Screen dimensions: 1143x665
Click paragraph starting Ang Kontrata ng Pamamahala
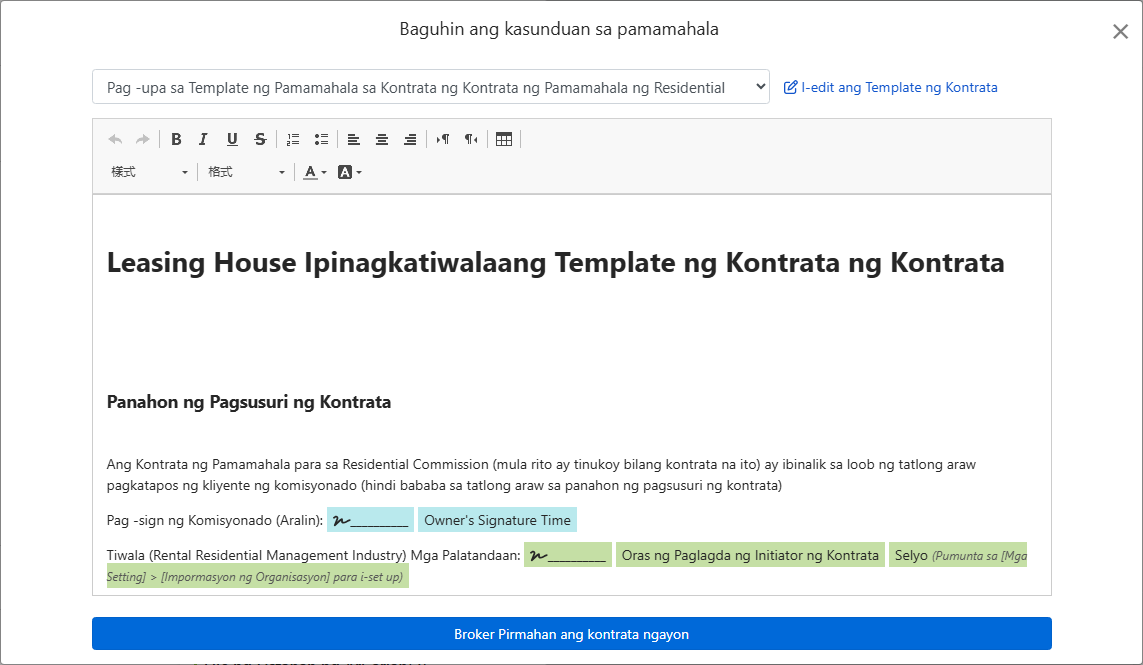click(x=541, y=475)
